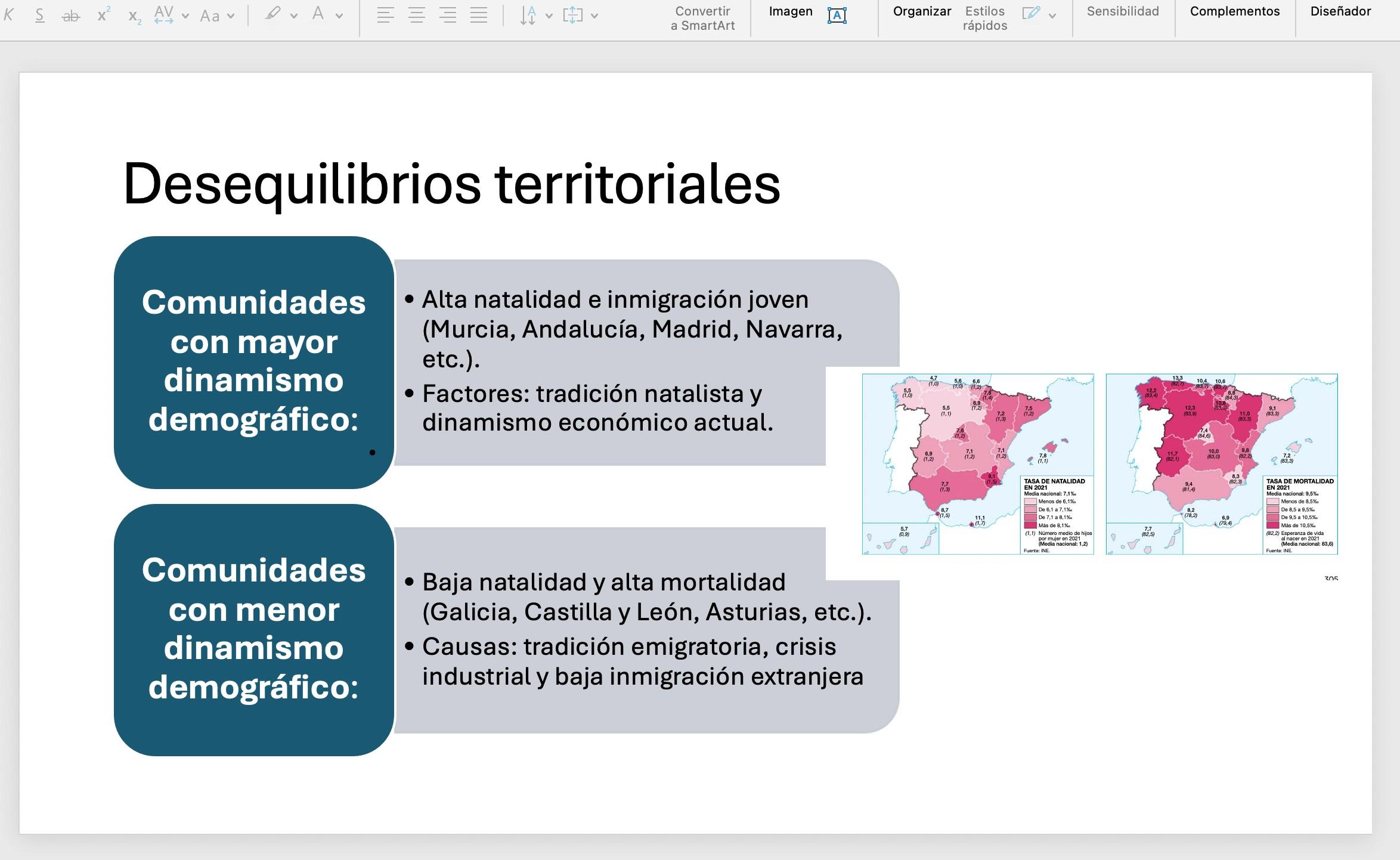Select the natalidad map image on slide

[978, 464]
